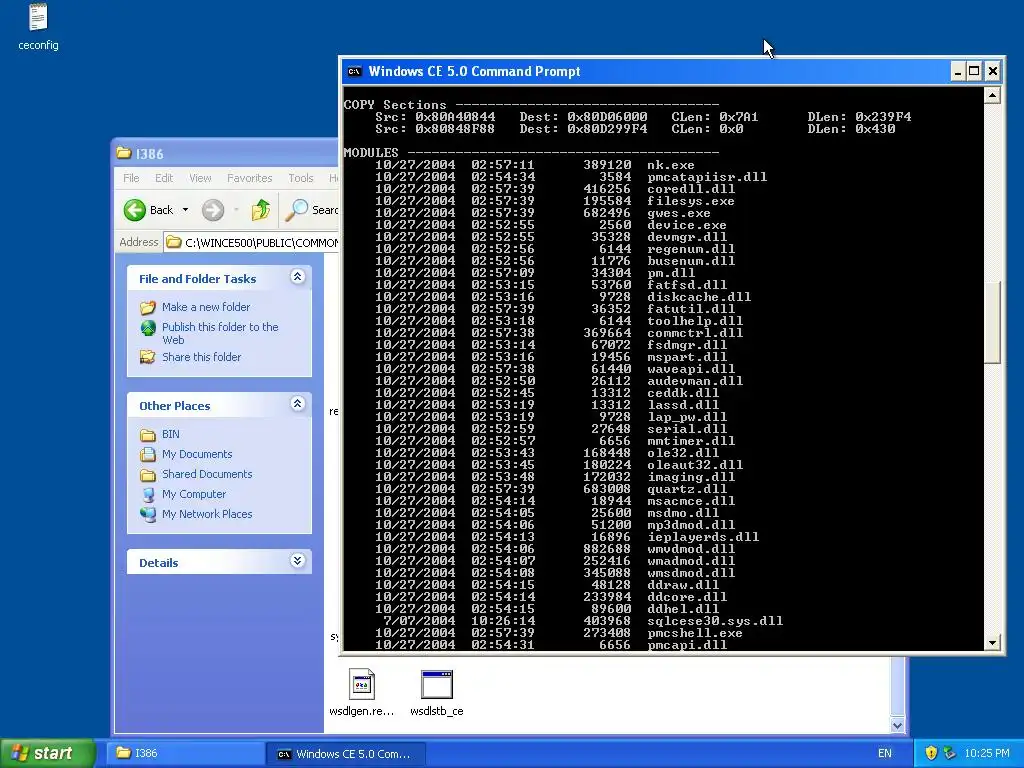1024x768 pixels.
Task: Open the Favorites menu in I386 window
Action: click(x=249, y=178)
